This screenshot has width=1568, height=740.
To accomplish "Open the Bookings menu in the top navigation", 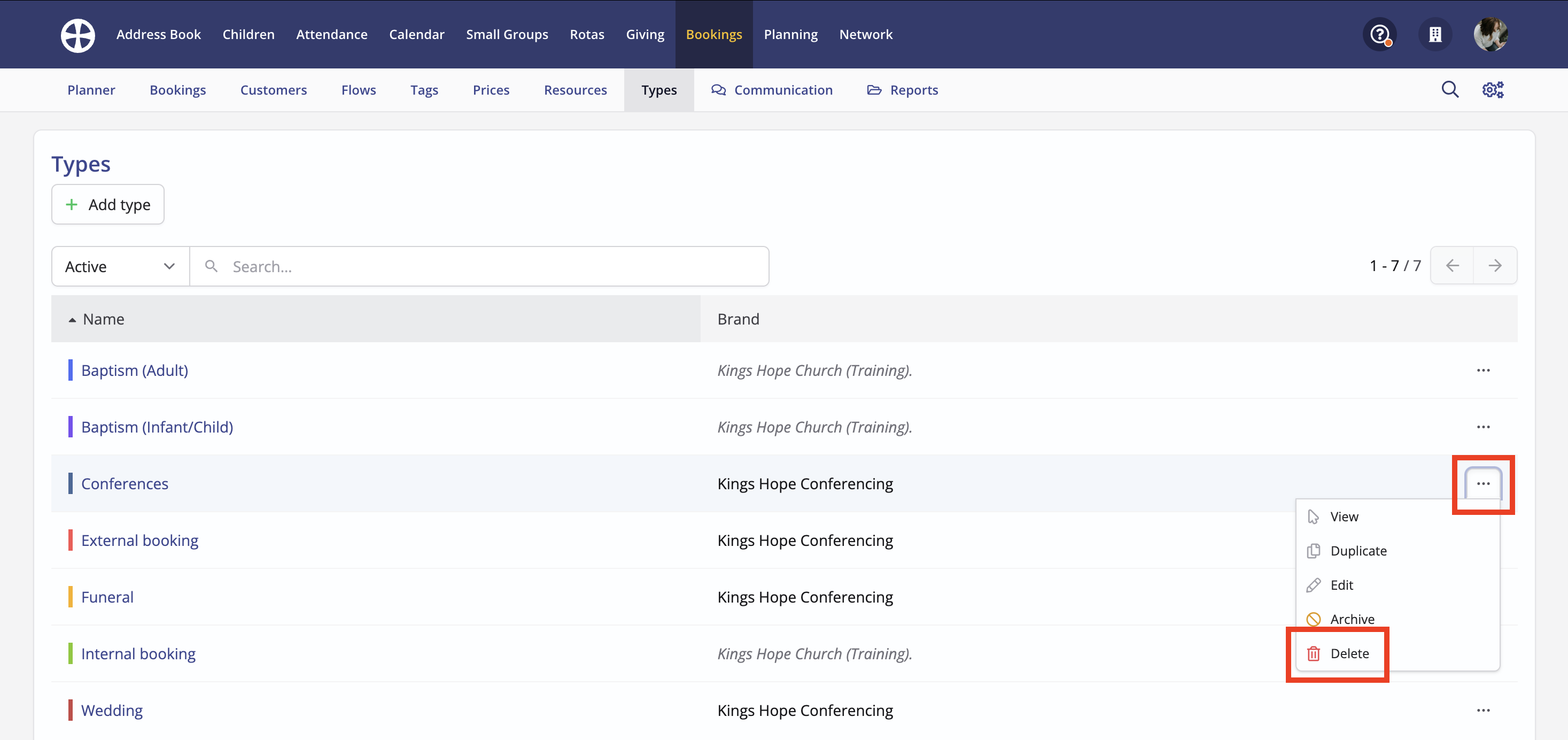I will click(x=713, y=34).
